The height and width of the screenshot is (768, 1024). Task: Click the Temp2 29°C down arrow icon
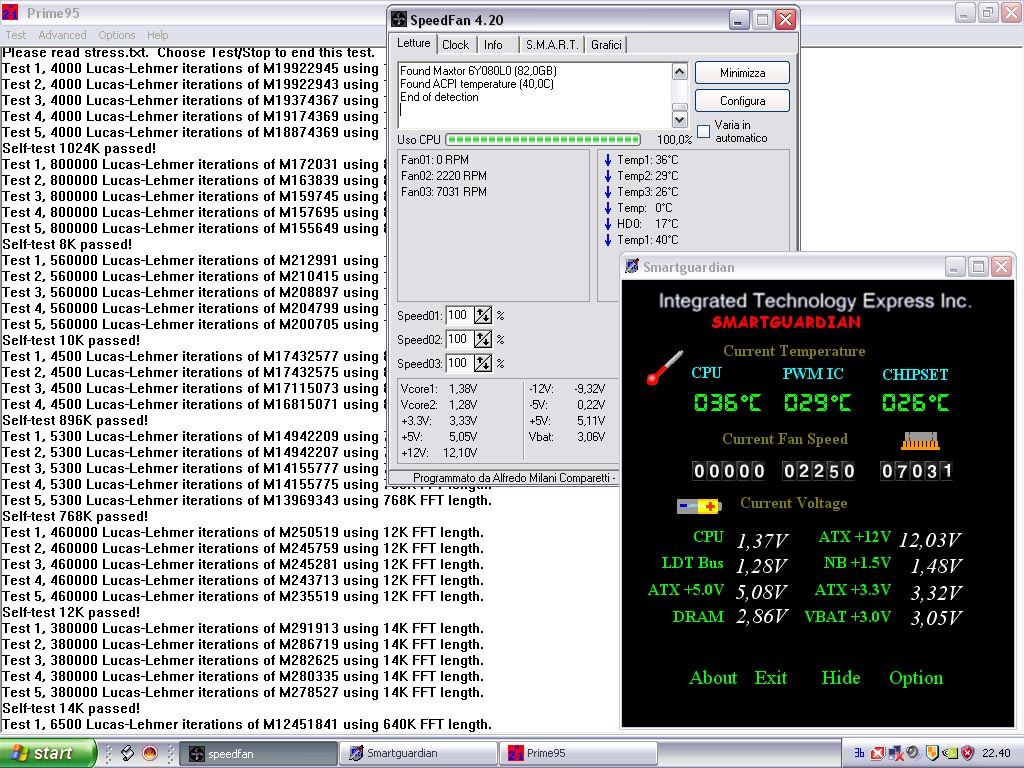coord(608,176)
